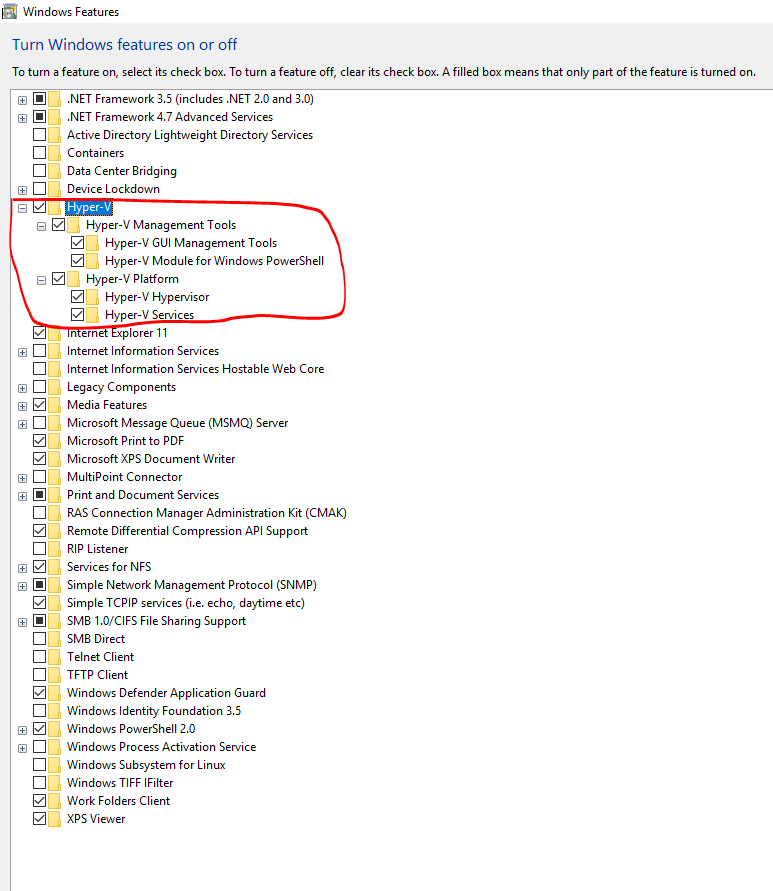Disable Microsoft Print to PDF checkbox
The width and height of the screenshot is (773, 891).
point(39,440)
